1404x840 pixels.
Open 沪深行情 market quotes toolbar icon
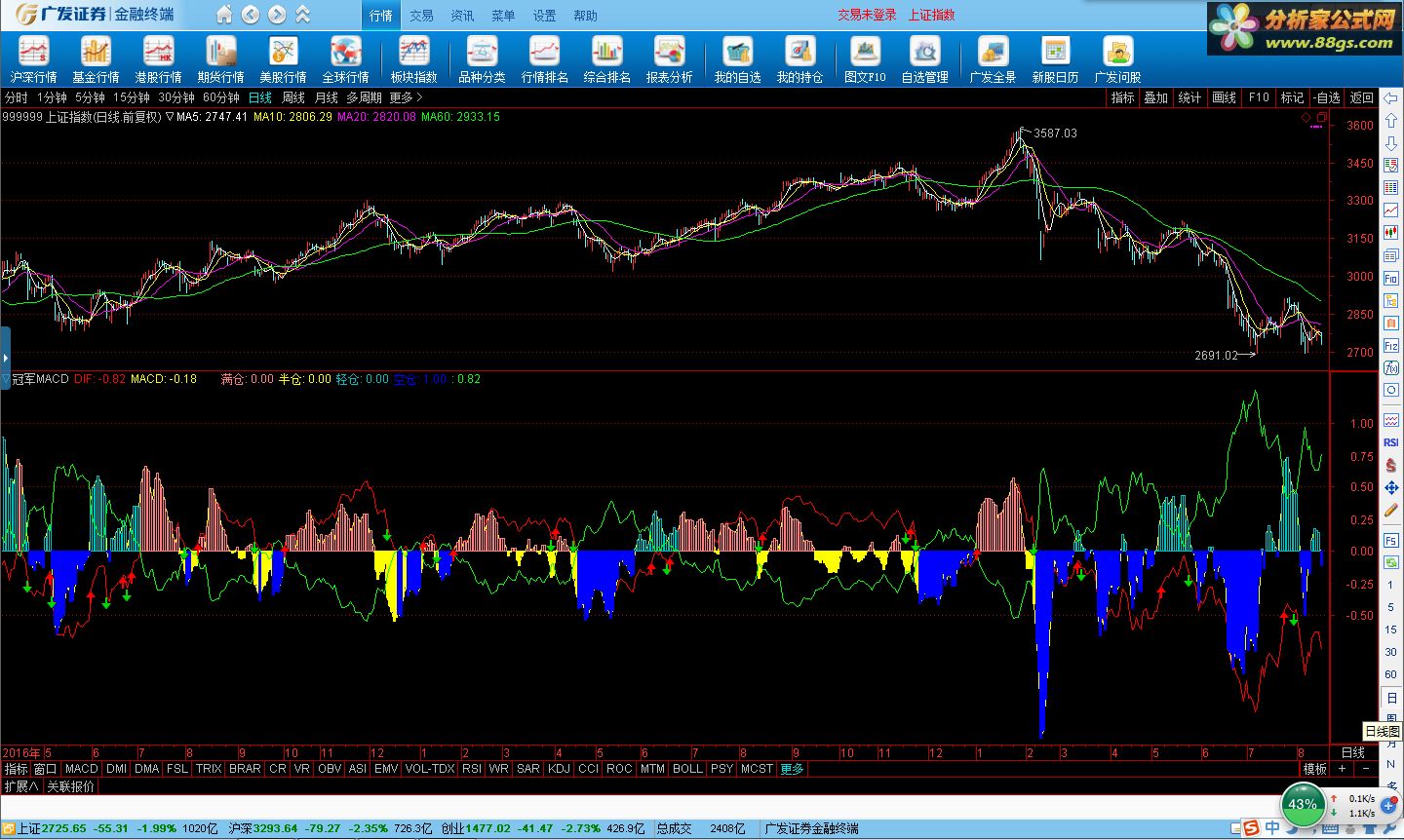pos(33,59)
